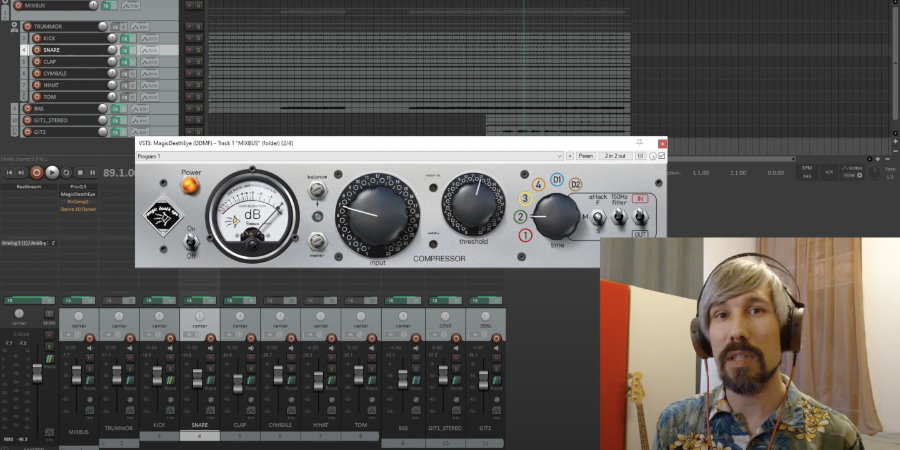This screenshot has height=450, width=900.
Task: Solo the SNARE track in arrange panel
Action: [198, 50]
